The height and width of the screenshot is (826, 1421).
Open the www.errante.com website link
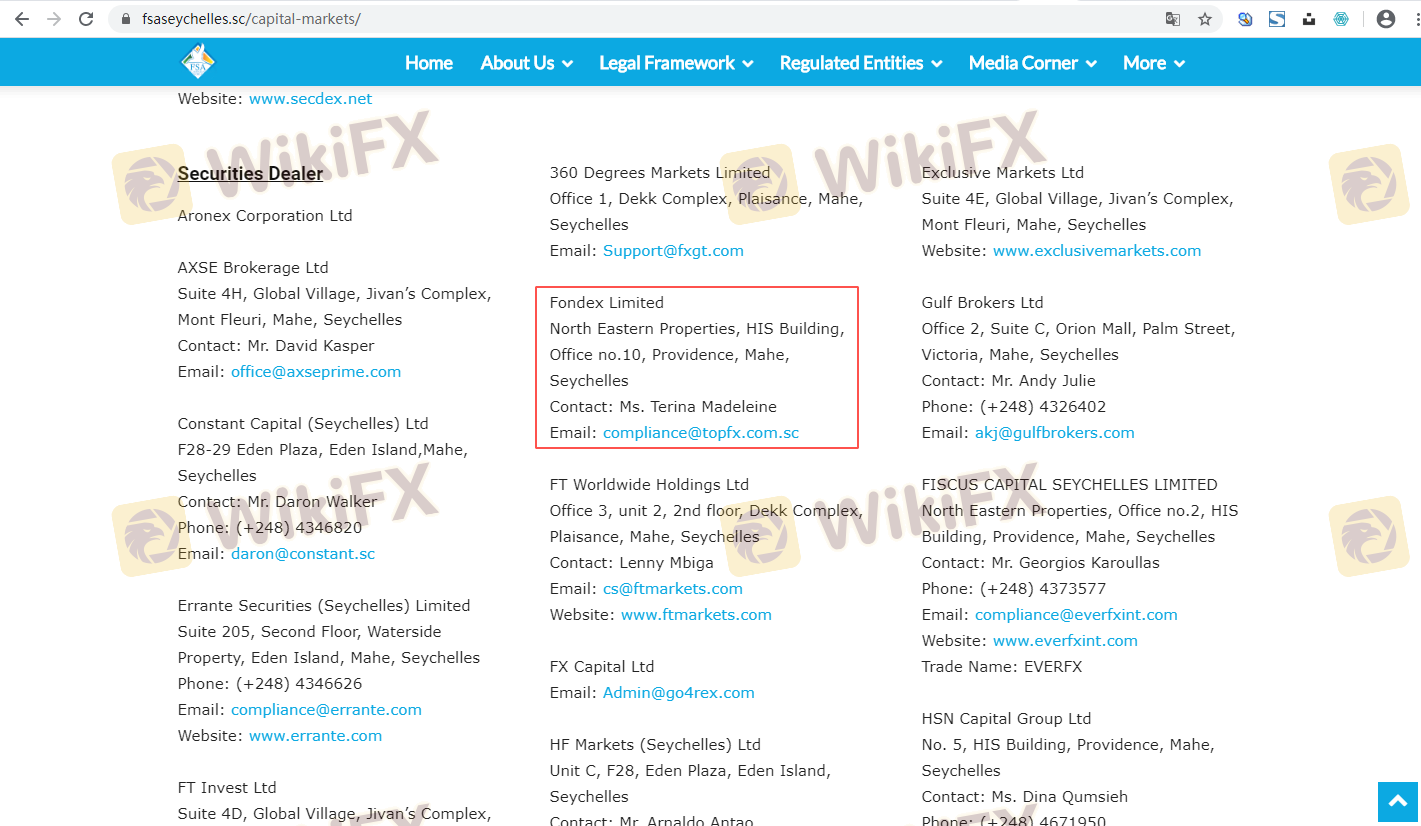point(315,736)
